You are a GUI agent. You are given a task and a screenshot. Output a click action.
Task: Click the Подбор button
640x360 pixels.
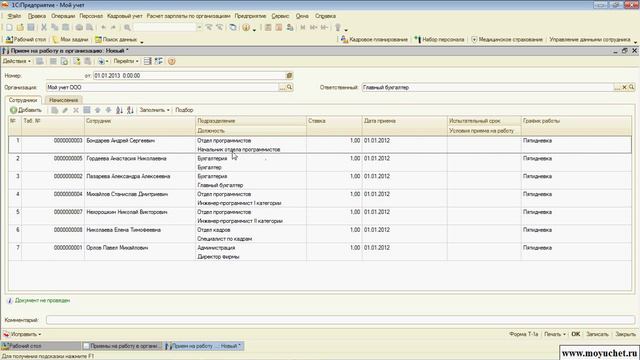click(184, 110)
